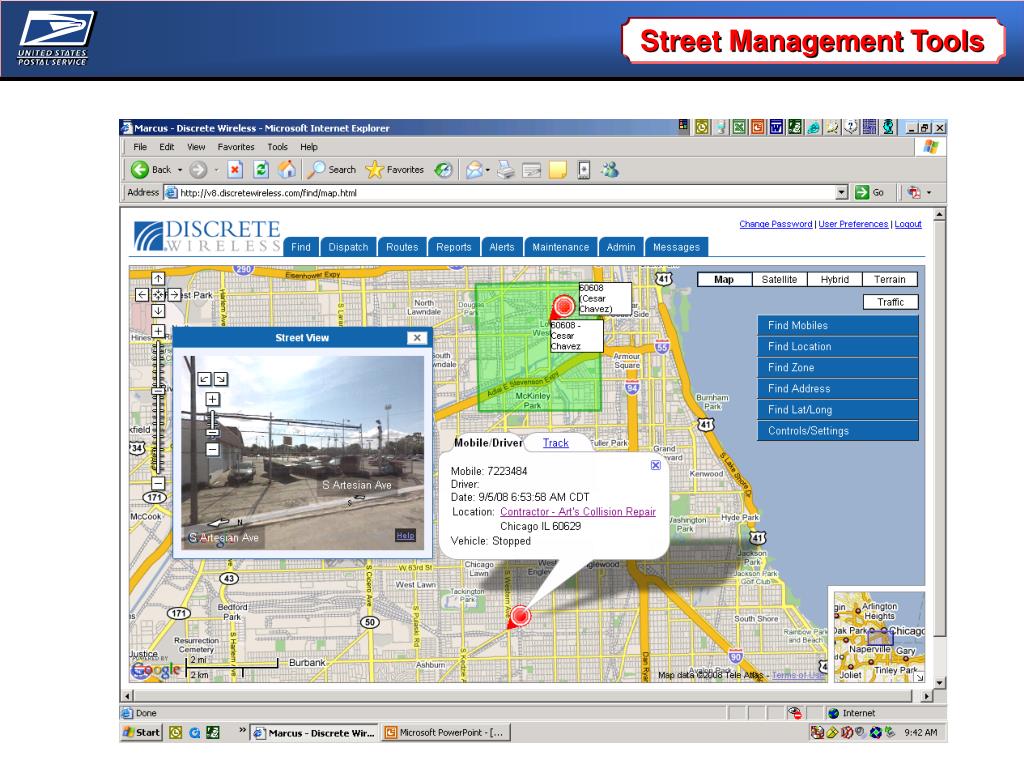Switch to Microsoft PowerPoint taskbar button
The height and width of the screenshot is (768, 1024).
click(x=446, y=733)
